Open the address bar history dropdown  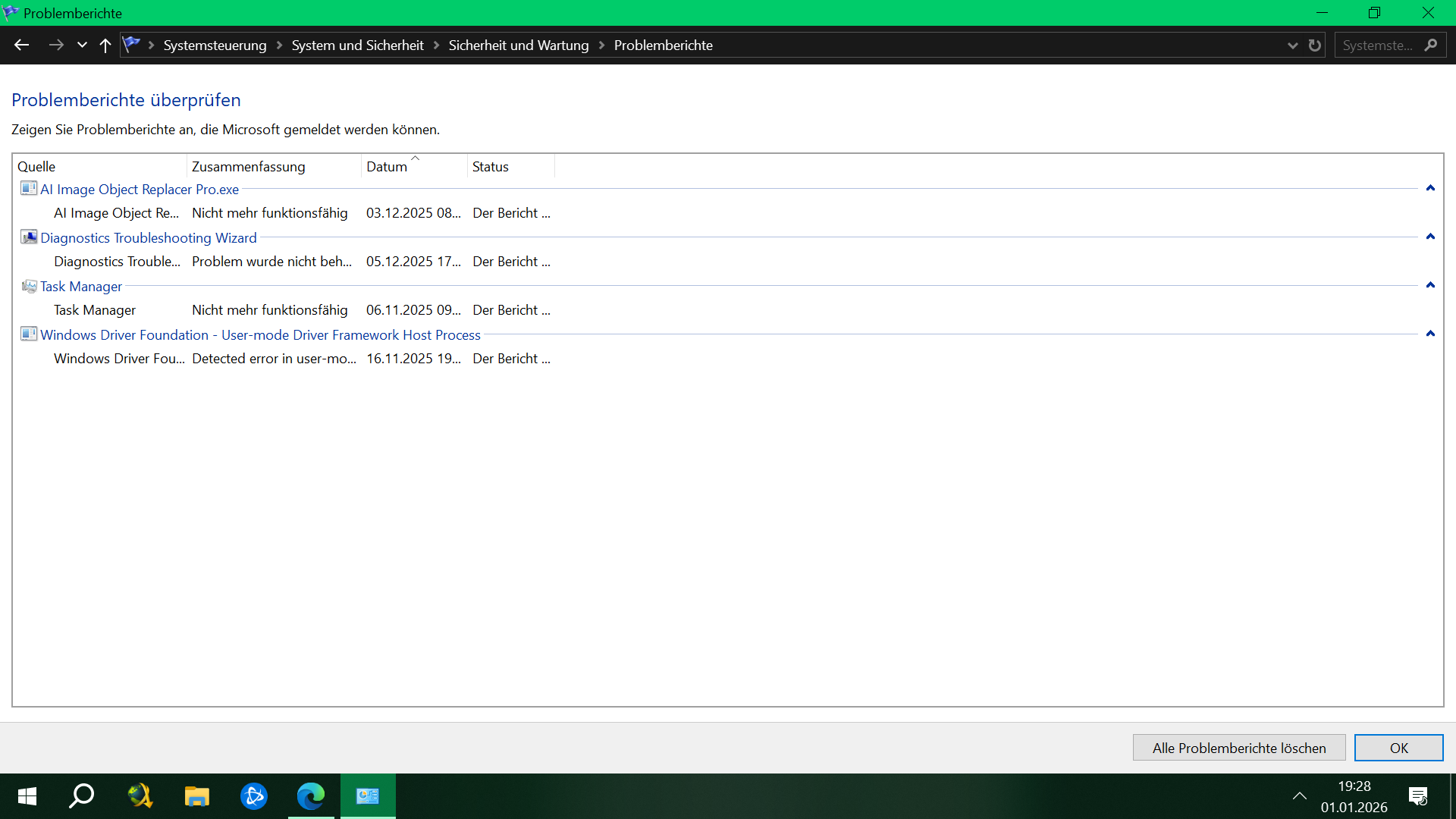[x=1293, y=45]
